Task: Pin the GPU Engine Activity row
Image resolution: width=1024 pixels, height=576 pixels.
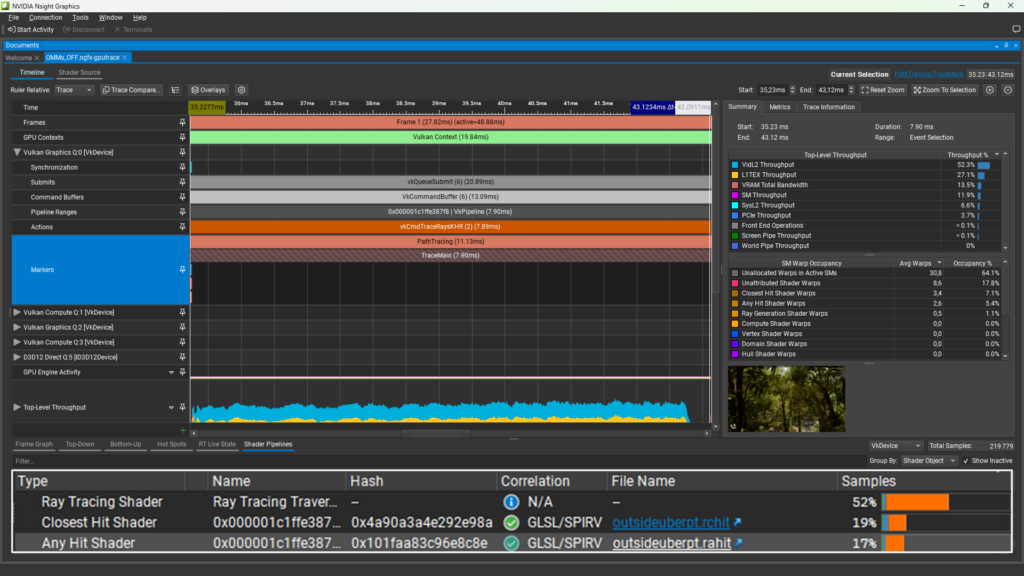Action: (x=182, y=372)
